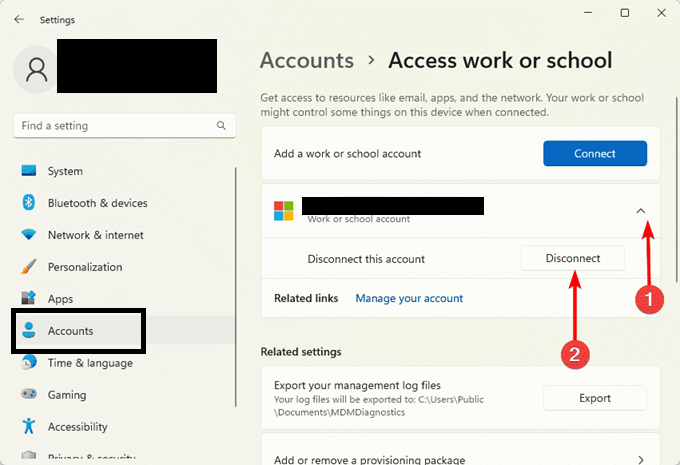Viewport: 680px width, 465px height.
Task: Click 'Add or remove a provisioning package' text
Action: (x=369, y=459)
